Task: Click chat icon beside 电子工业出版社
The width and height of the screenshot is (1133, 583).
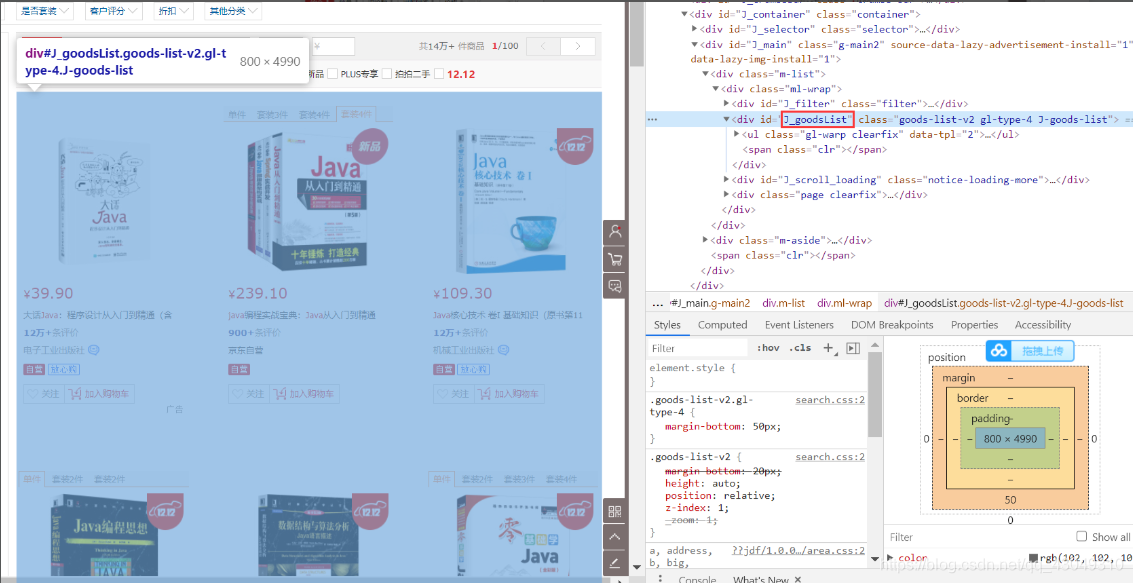Action: click(93, 350)
